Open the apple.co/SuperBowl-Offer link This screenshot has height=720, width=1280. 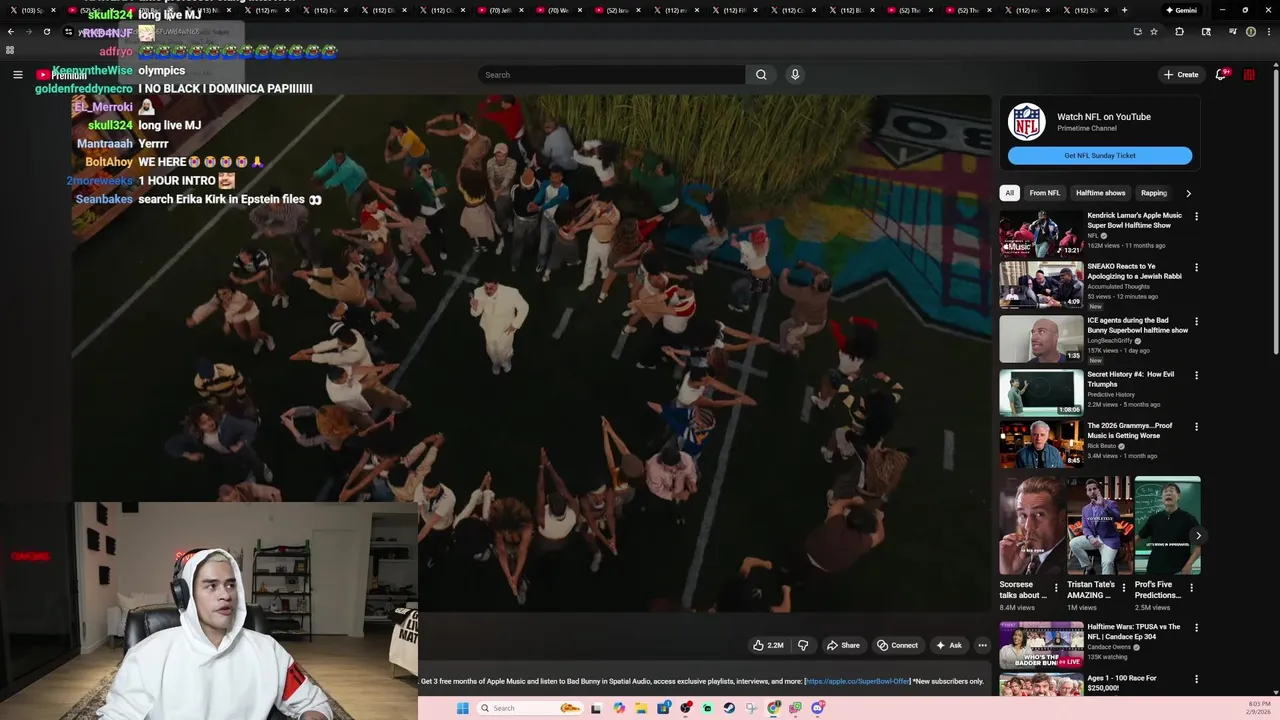point(857,681)
